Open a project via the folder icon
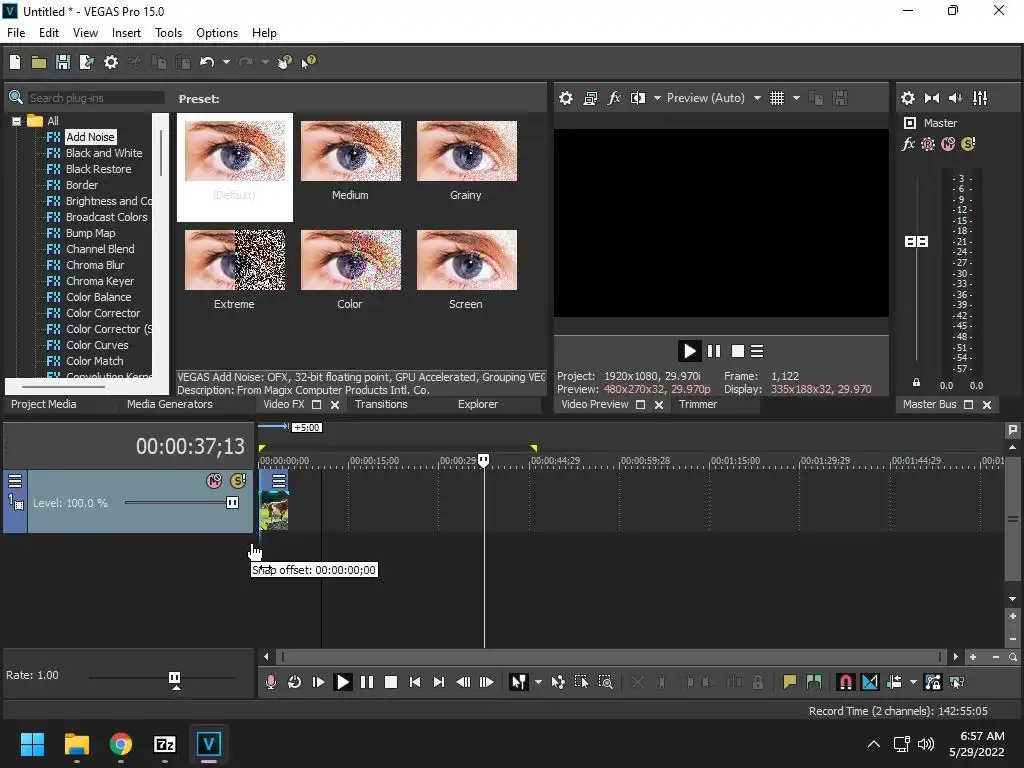 coord(39,62)
